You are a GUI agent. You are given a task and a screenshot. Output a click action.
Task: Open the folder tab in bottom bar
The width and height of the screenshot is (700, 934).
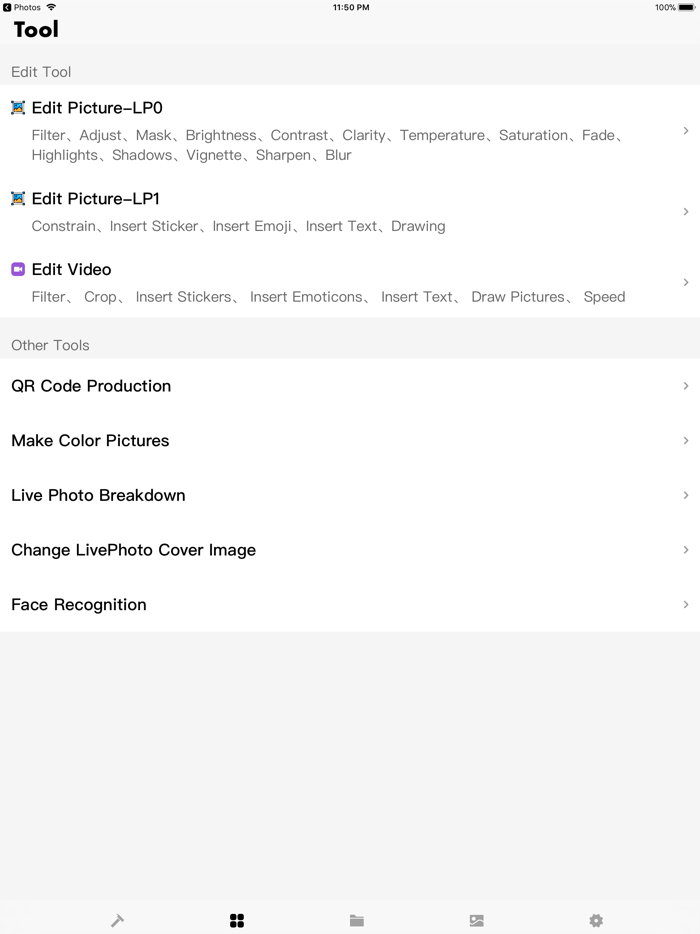357,920
